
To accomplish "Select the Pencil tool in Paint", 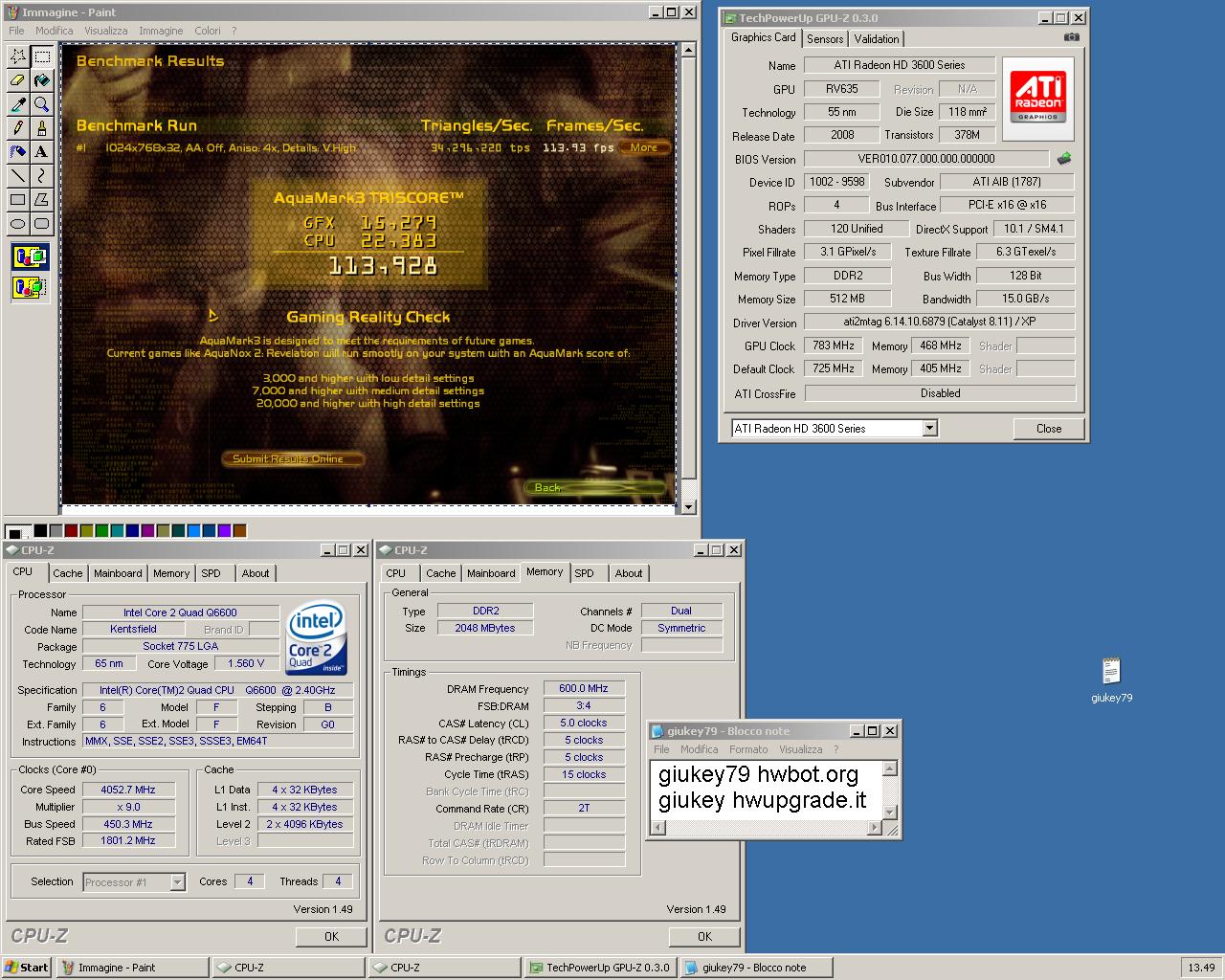I will [18, 128].
